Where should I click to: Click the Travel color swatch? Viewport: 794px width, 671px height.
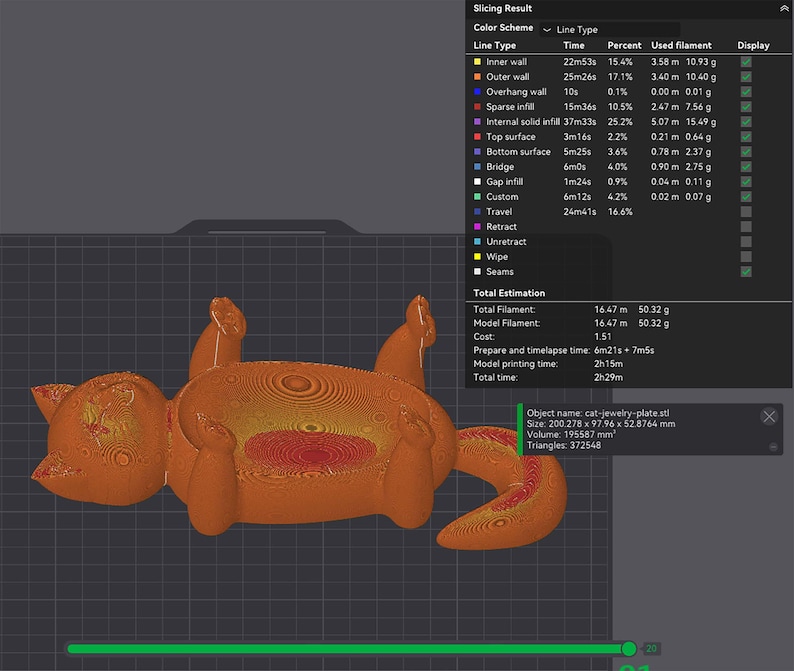pos(477,212)
